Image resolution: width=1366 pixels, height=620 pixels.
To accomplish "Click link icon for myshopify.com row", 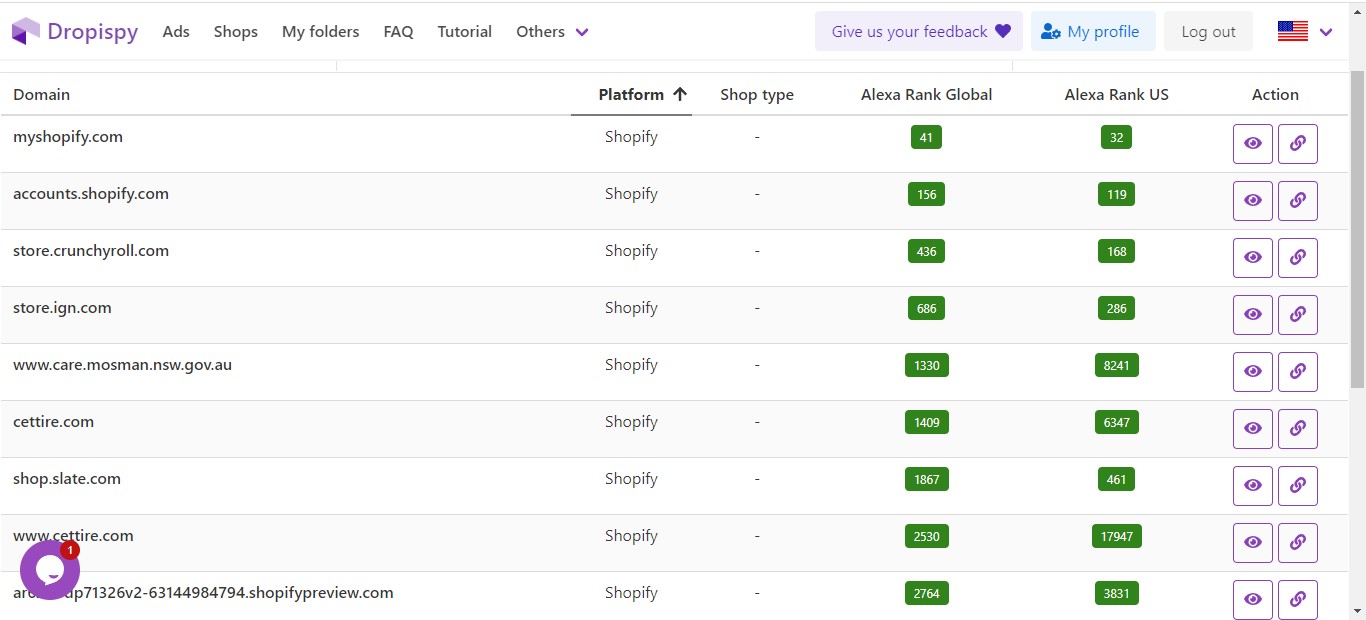I will point(1297,143).
